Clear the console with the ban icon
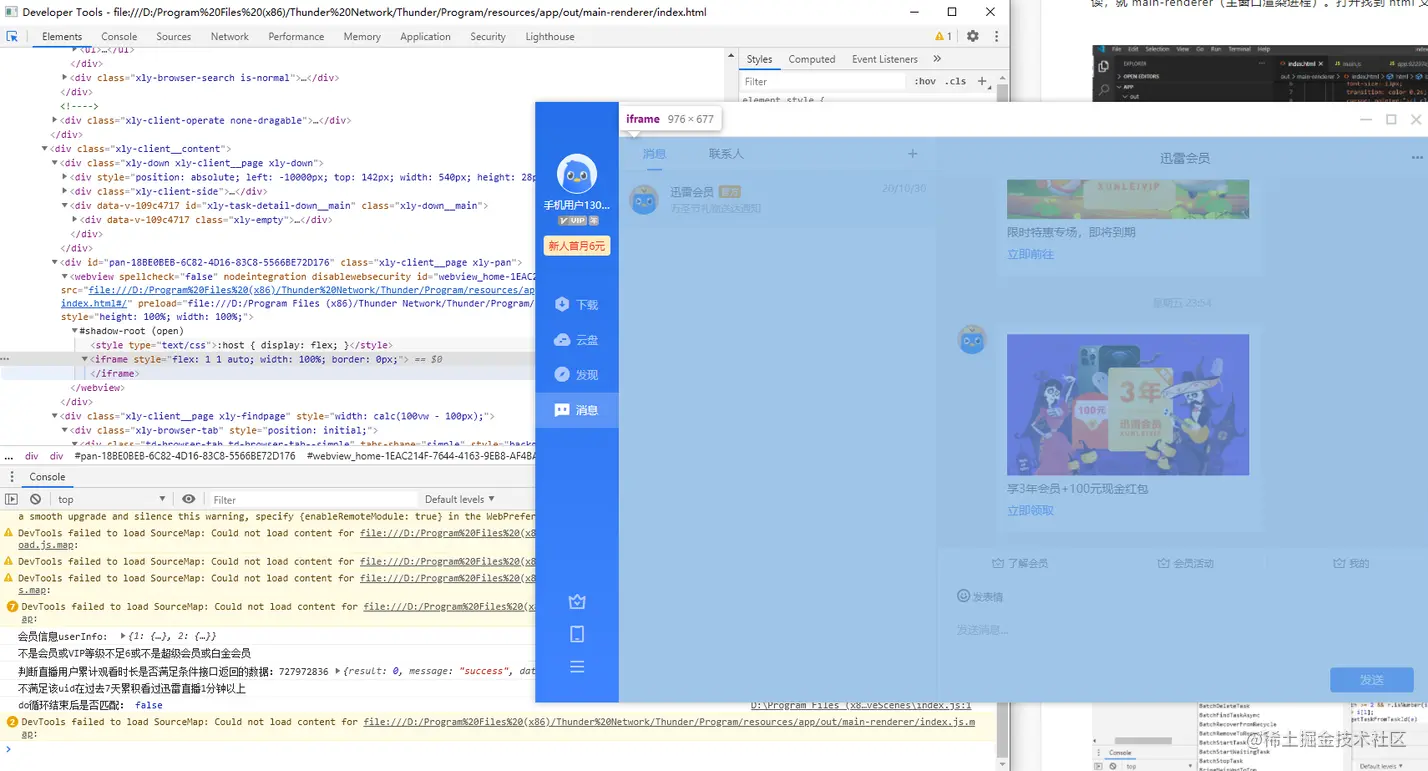This screenshot has width=1428, height=771. point(36,499)
